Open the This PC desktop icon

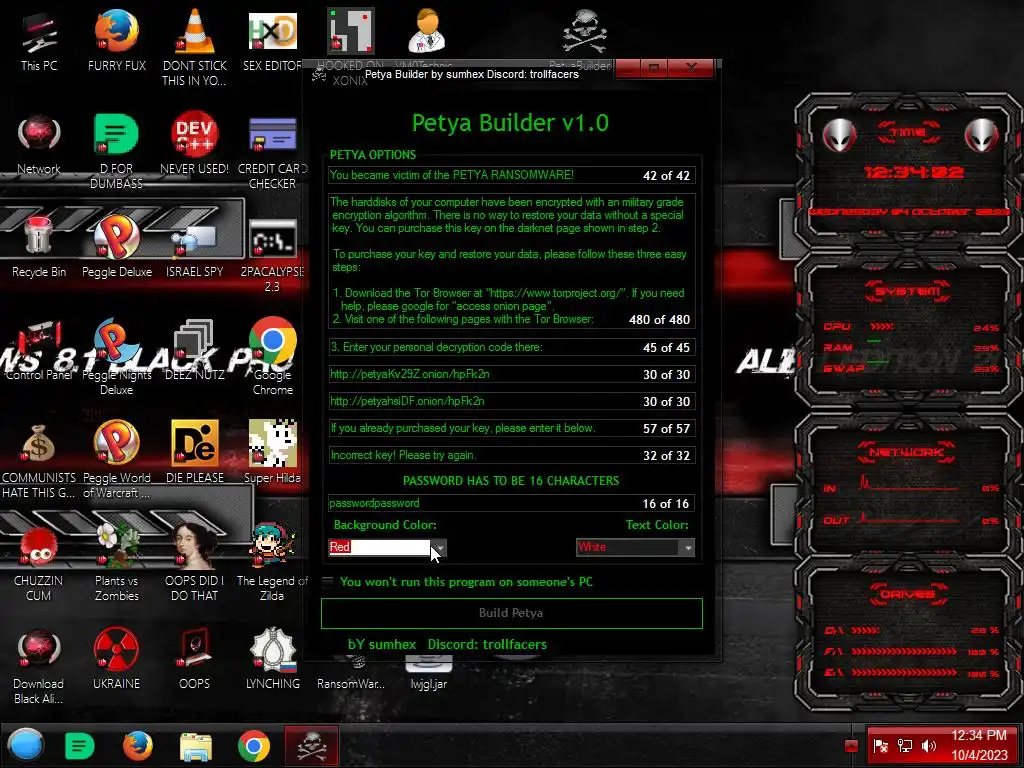click(x=39, y=40)
